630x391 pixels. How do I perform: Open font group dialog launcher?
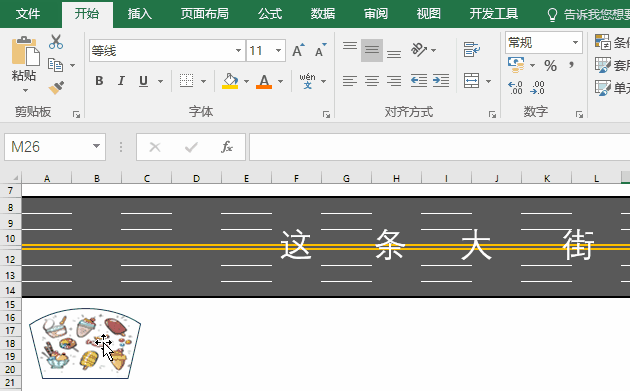(326, 115)
